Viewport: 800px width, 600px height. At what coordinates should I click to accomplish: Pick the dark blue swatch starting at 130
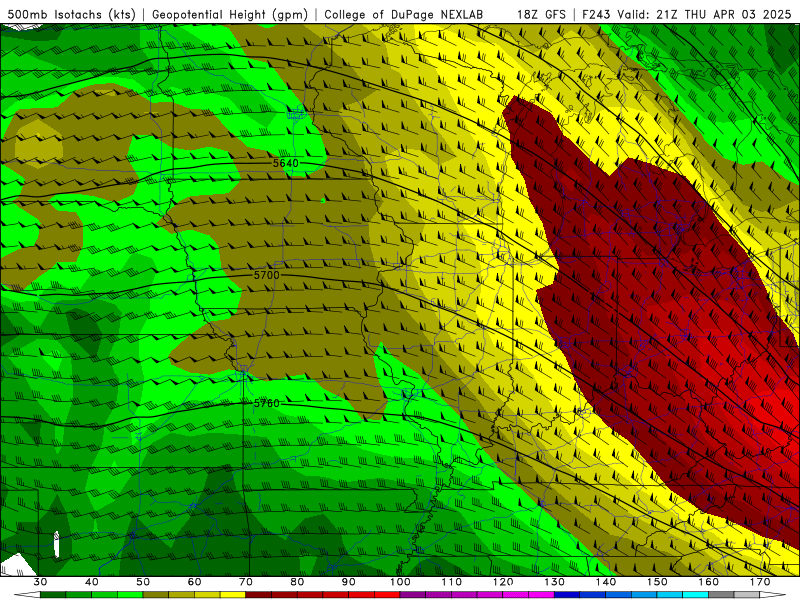click(567, 595)
